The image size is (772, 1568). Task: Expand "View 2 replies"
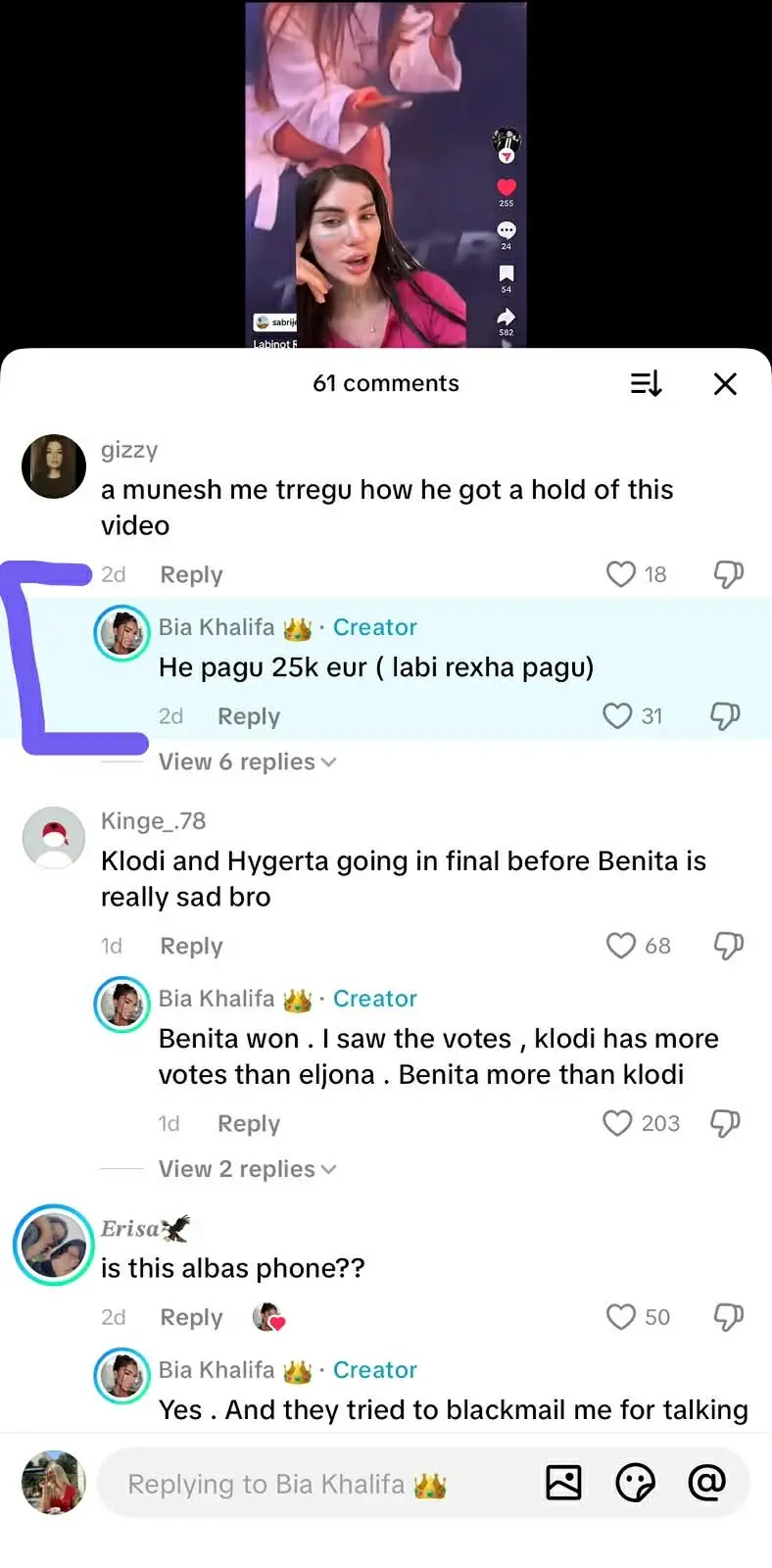(x=247, y=1169)
